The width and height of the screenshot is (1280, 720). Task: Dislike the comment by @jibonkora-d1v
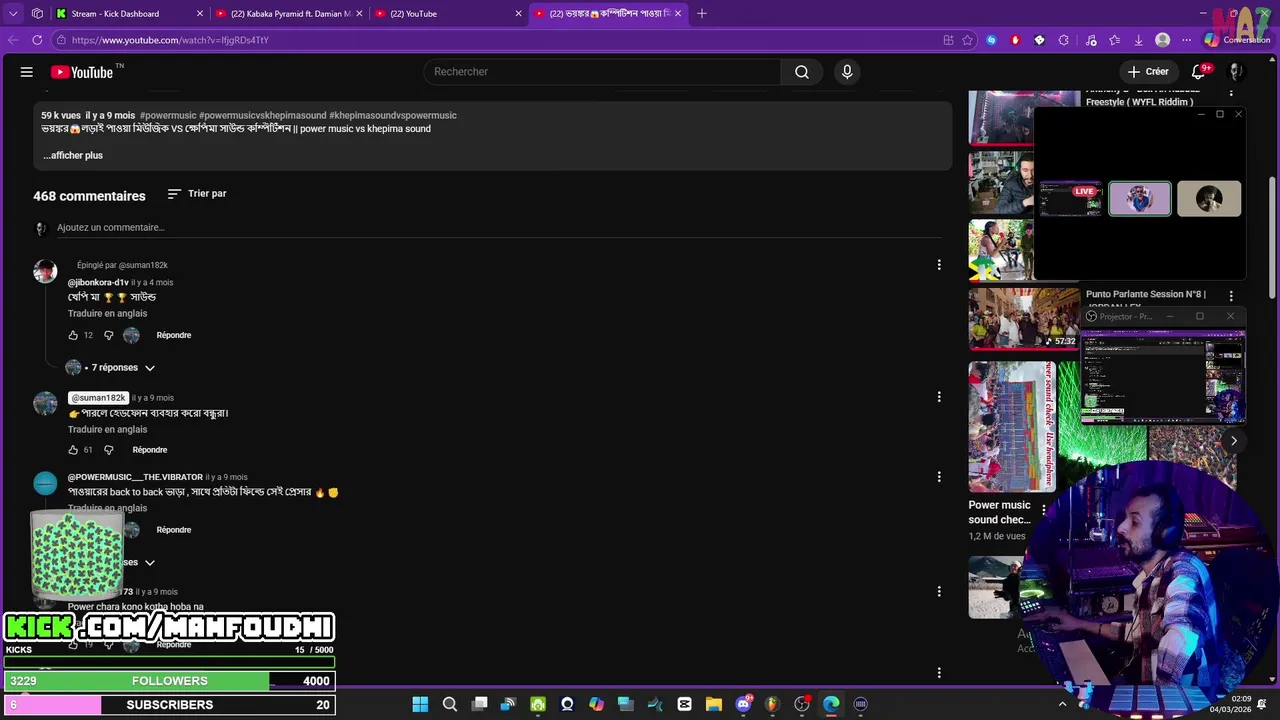[109, 335]
